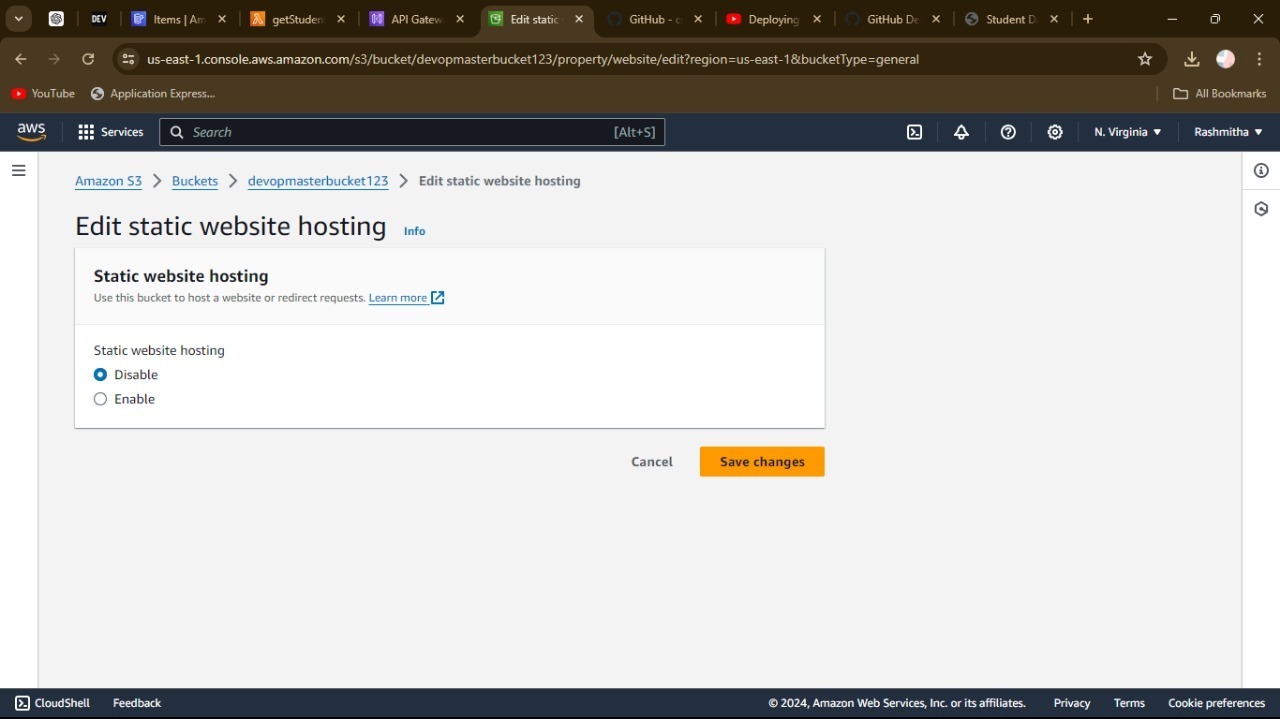Open the AWS logo home

(31, 132)
